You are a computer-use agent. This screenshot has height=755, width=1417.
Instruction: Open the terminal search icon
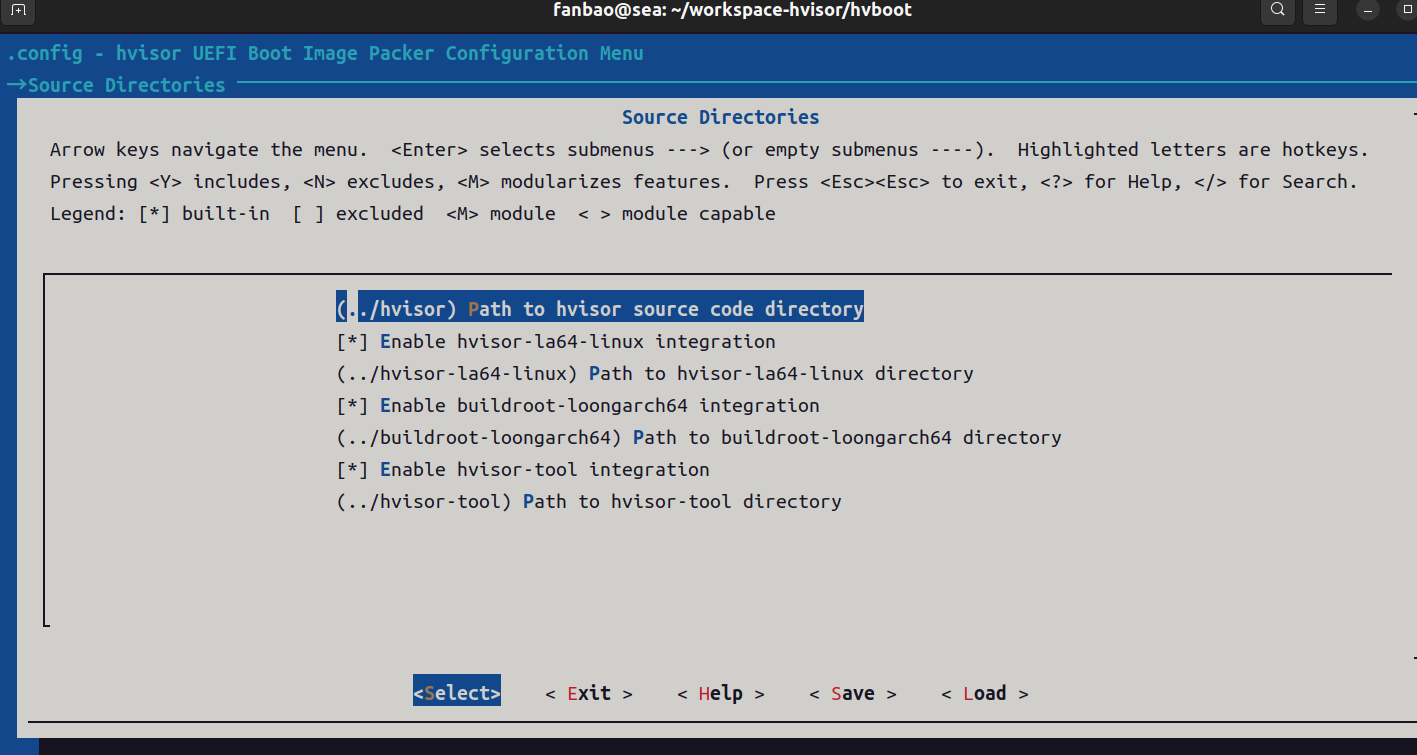tap(1277, 10)
